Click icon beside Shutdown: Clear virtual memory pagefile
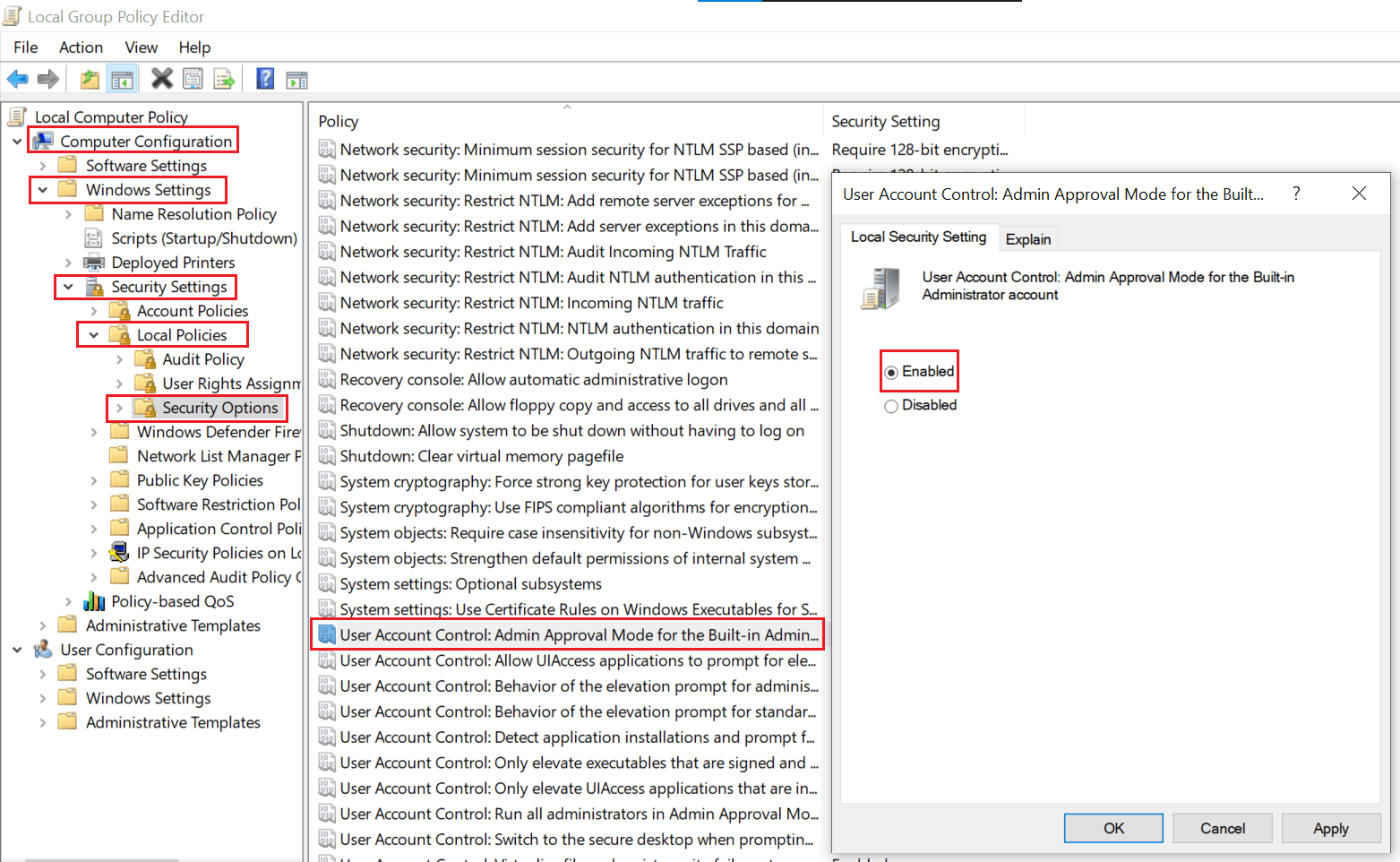 tap(327, 456)
